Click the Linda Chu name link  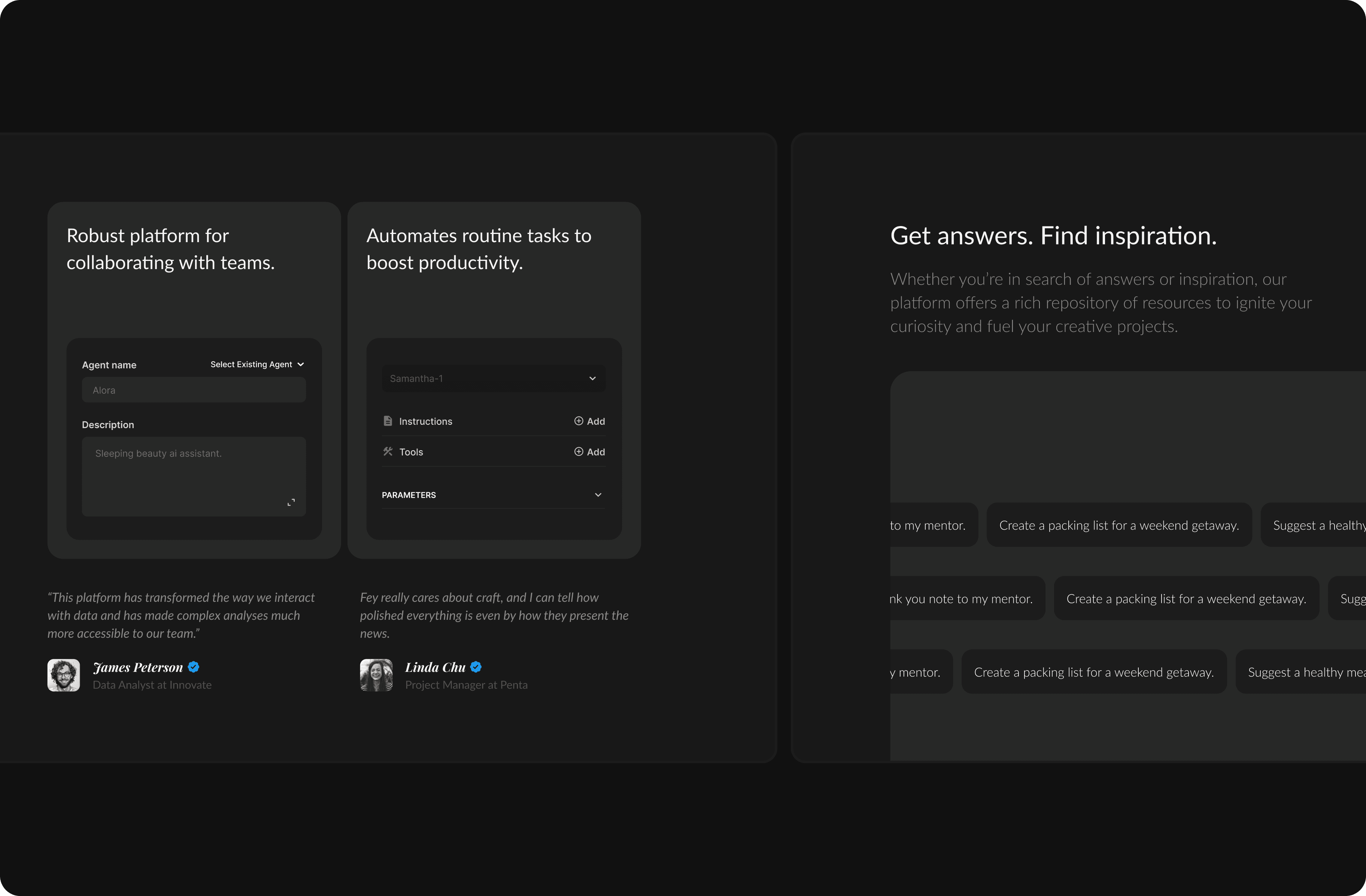[435, 667]
